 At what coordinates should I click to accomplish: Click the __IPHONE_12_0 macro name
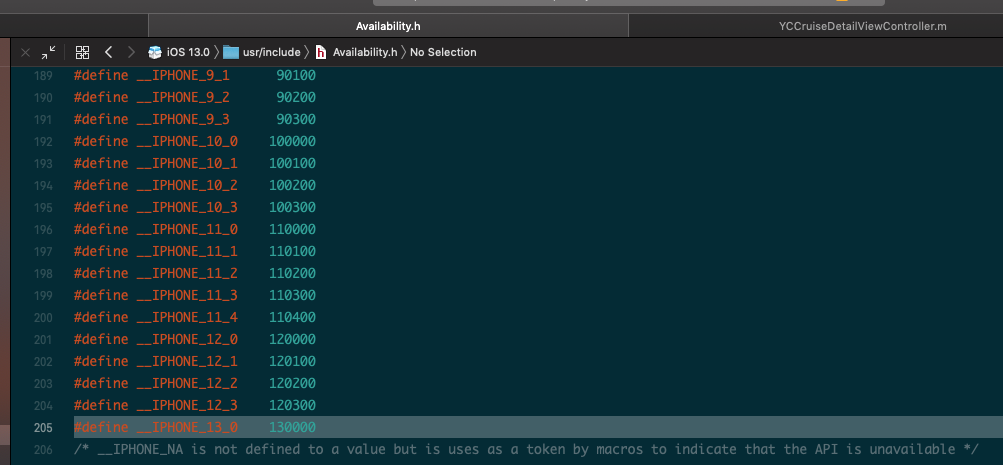click(x=187, y=339)
